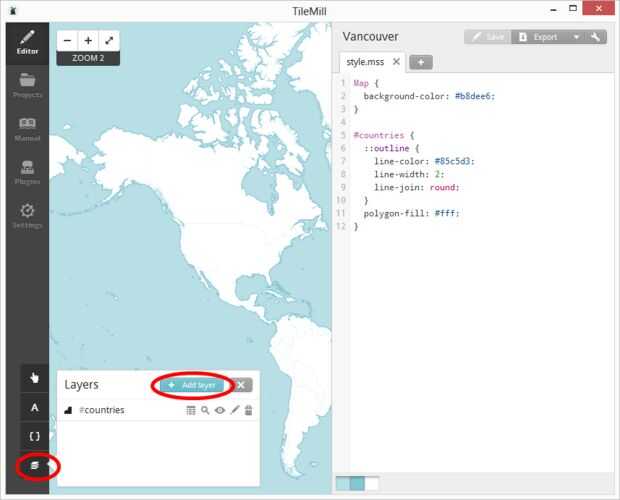Close the style.mss tab

point(396,62)
